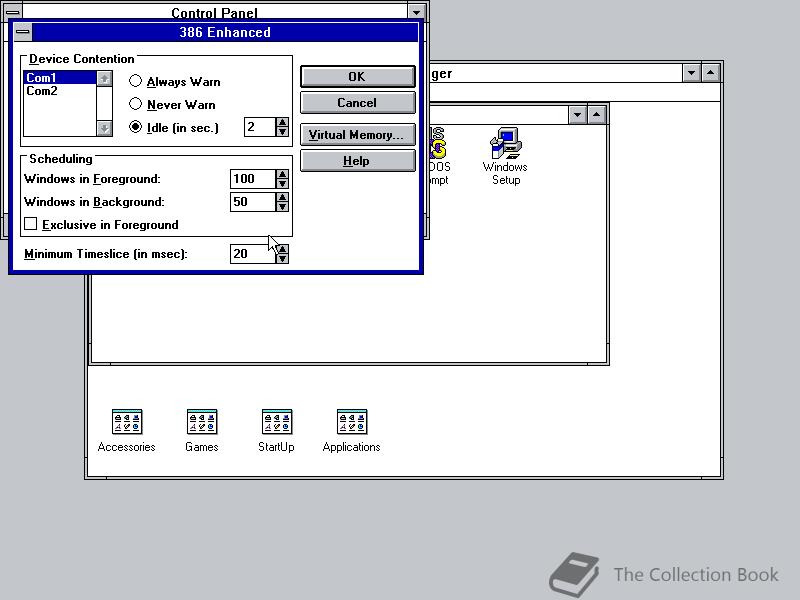This screenshot has width=800, height=600.
Task: Increase Windows in Background value
Action: point(282,197)
